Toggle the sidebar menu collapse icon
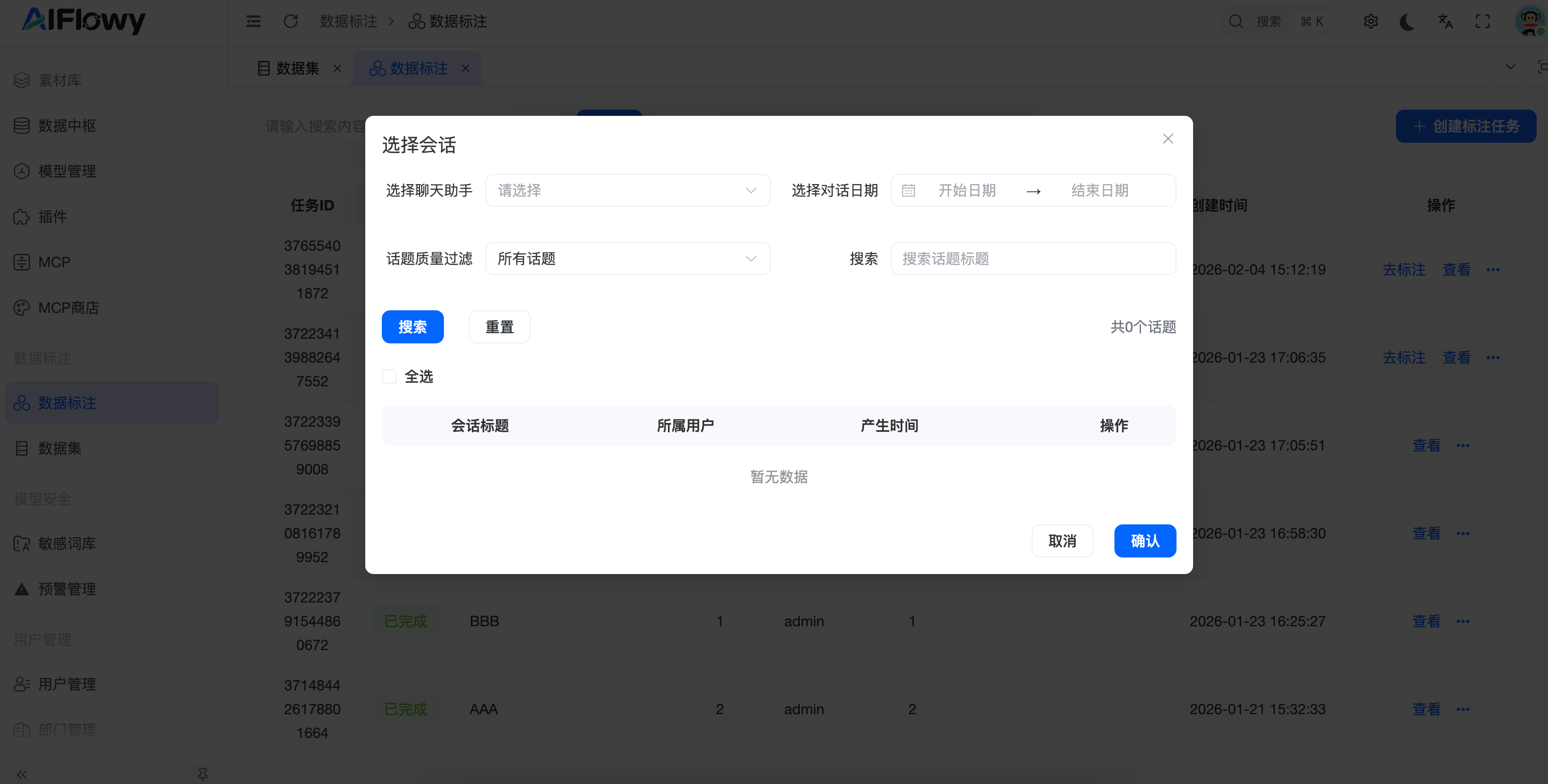 point(254,22)
